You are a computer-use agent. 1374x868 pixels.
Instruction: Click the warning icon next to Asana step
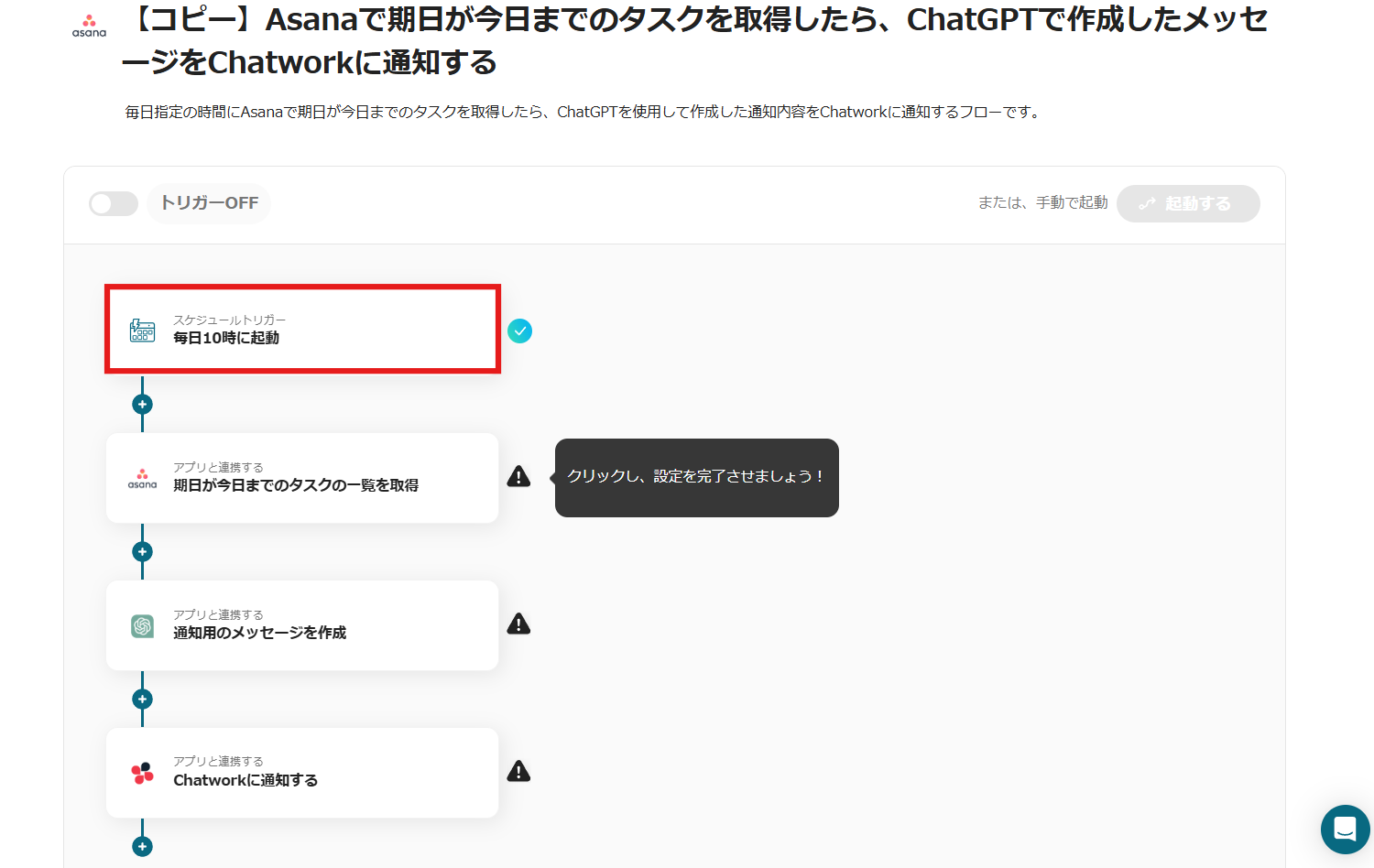tap(519, 476)
